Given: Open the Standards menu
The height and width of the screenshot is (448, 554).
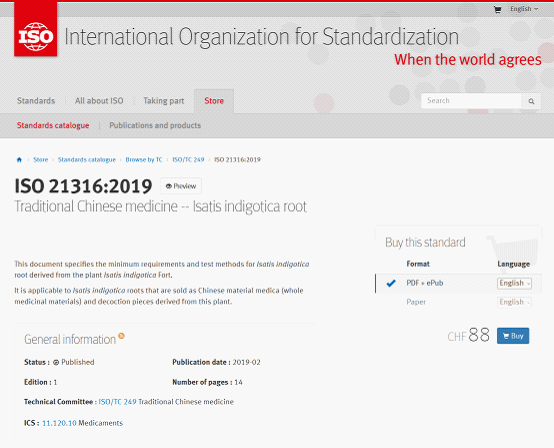Looking at the screenshot, I should click(x=36, y=101).
